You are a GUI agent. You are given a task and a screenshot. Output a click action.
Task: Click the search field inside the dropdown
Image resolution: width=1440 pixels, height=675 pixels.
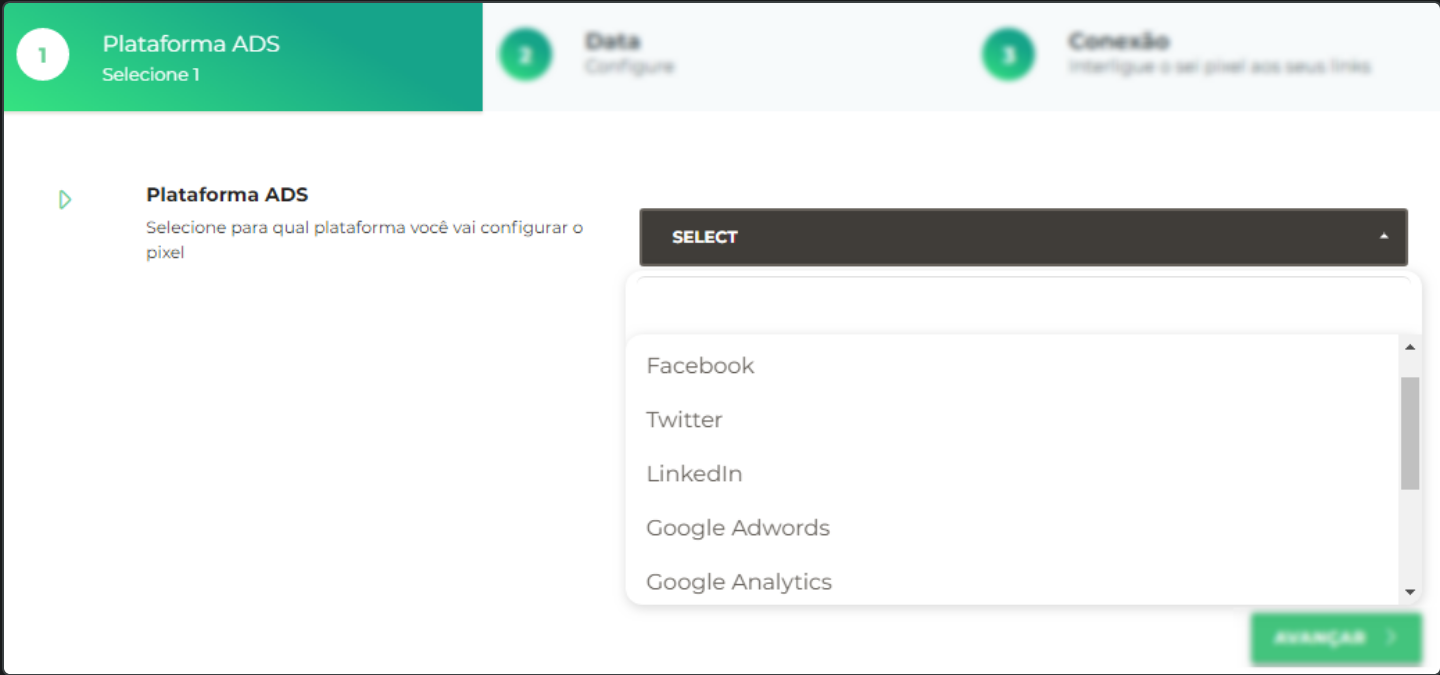(1022, 301)
